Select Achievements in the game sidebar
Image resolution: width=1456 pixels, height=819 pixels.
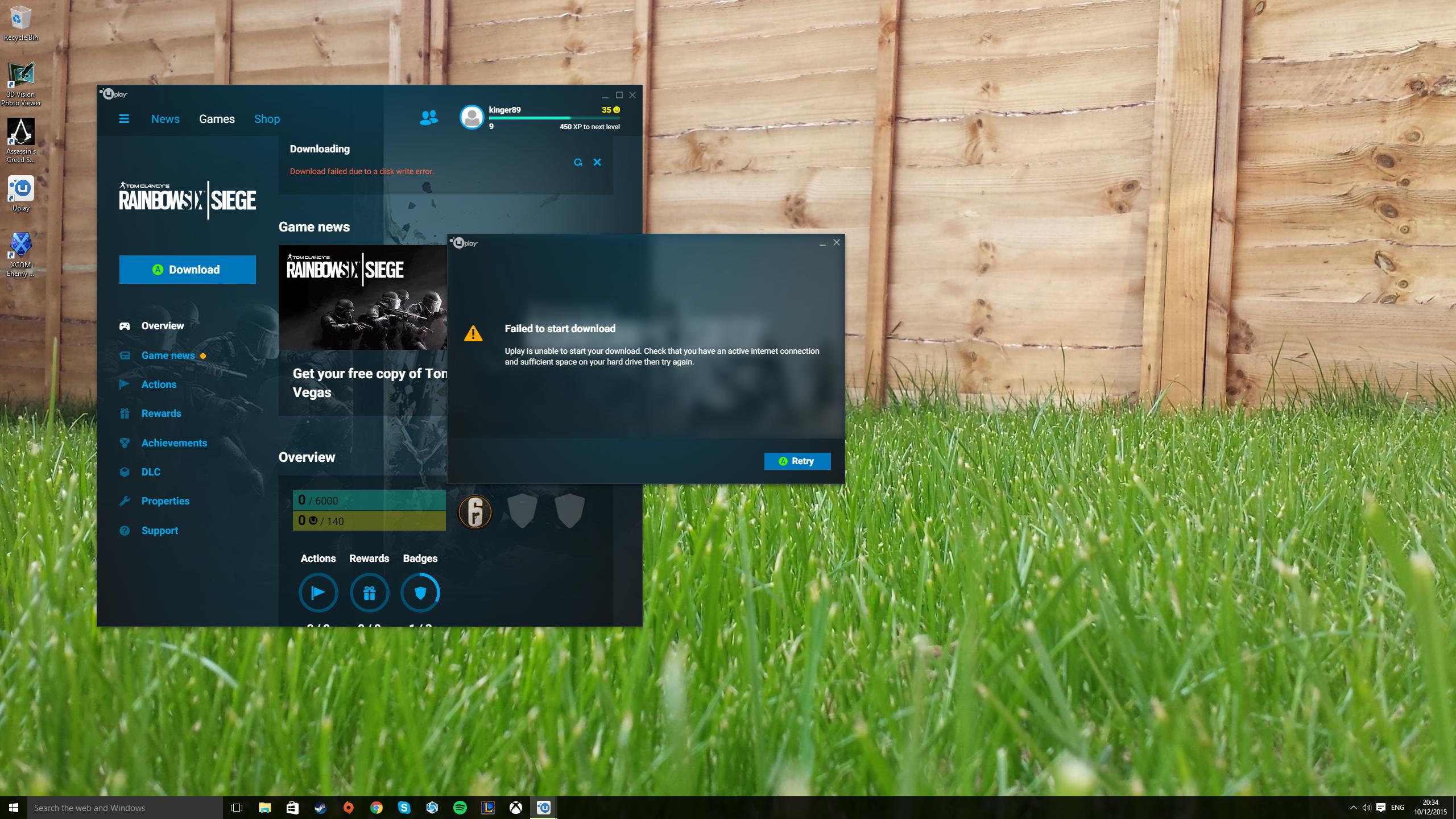(174, 443)
